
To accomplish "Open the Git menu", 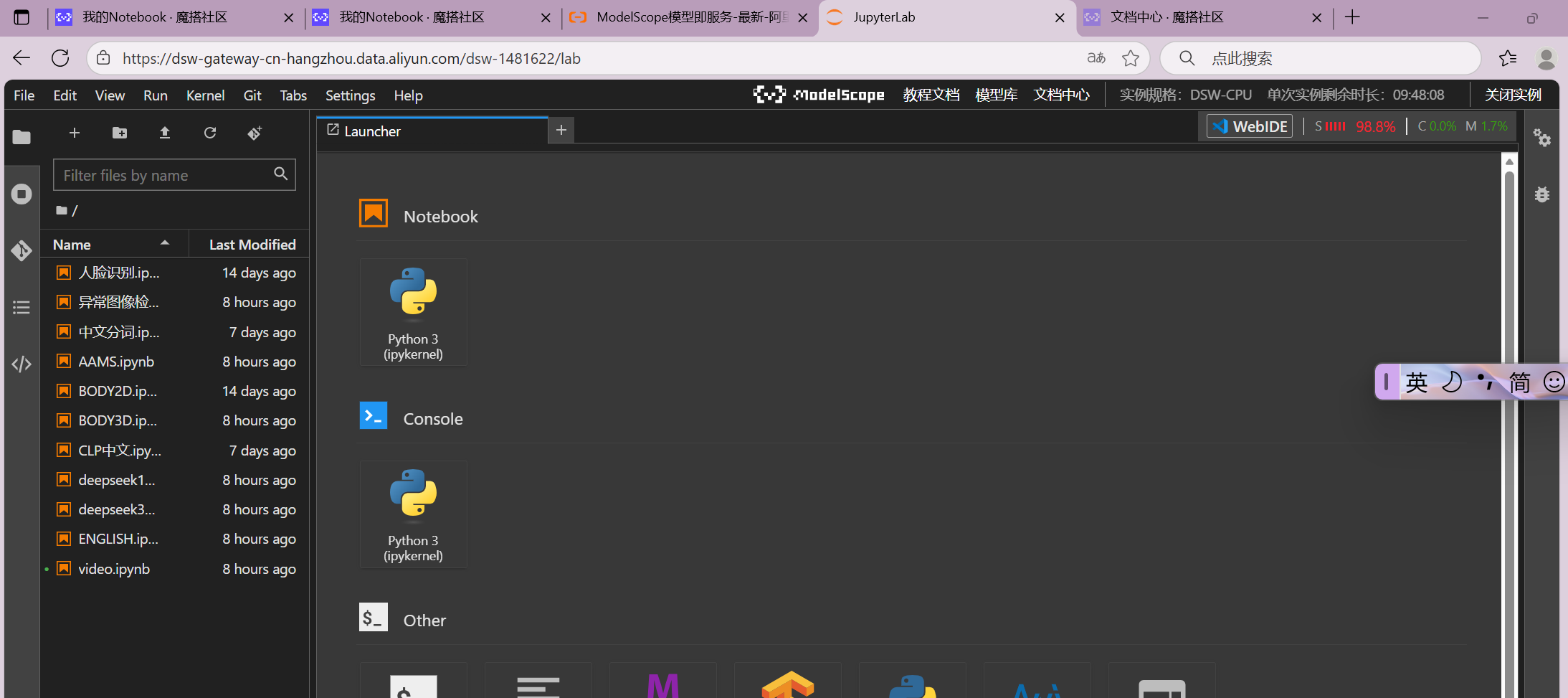I will coord(252,95).
